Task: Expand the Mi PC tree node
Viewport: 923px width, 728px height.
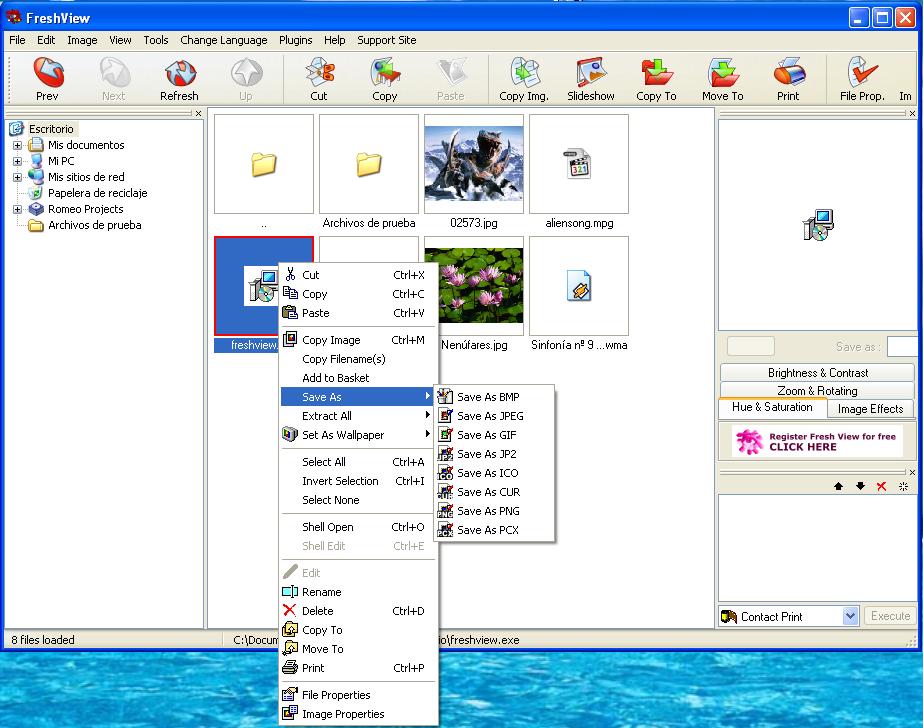Action: click(18, 161)
